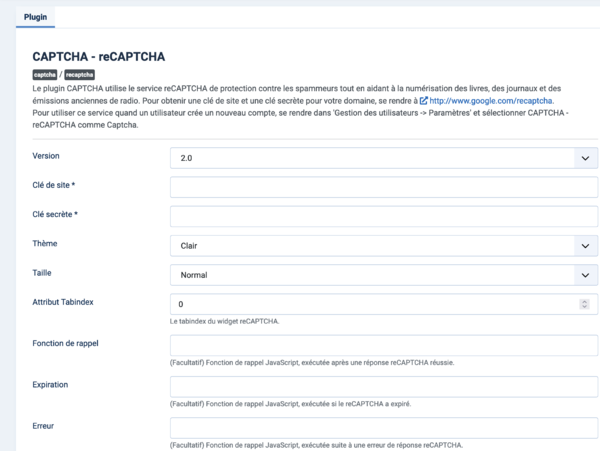The width and height of the screenshot is (600, 451).
Task: Click the Taille label
Action: pyautogui.click(x=42, y=273)
